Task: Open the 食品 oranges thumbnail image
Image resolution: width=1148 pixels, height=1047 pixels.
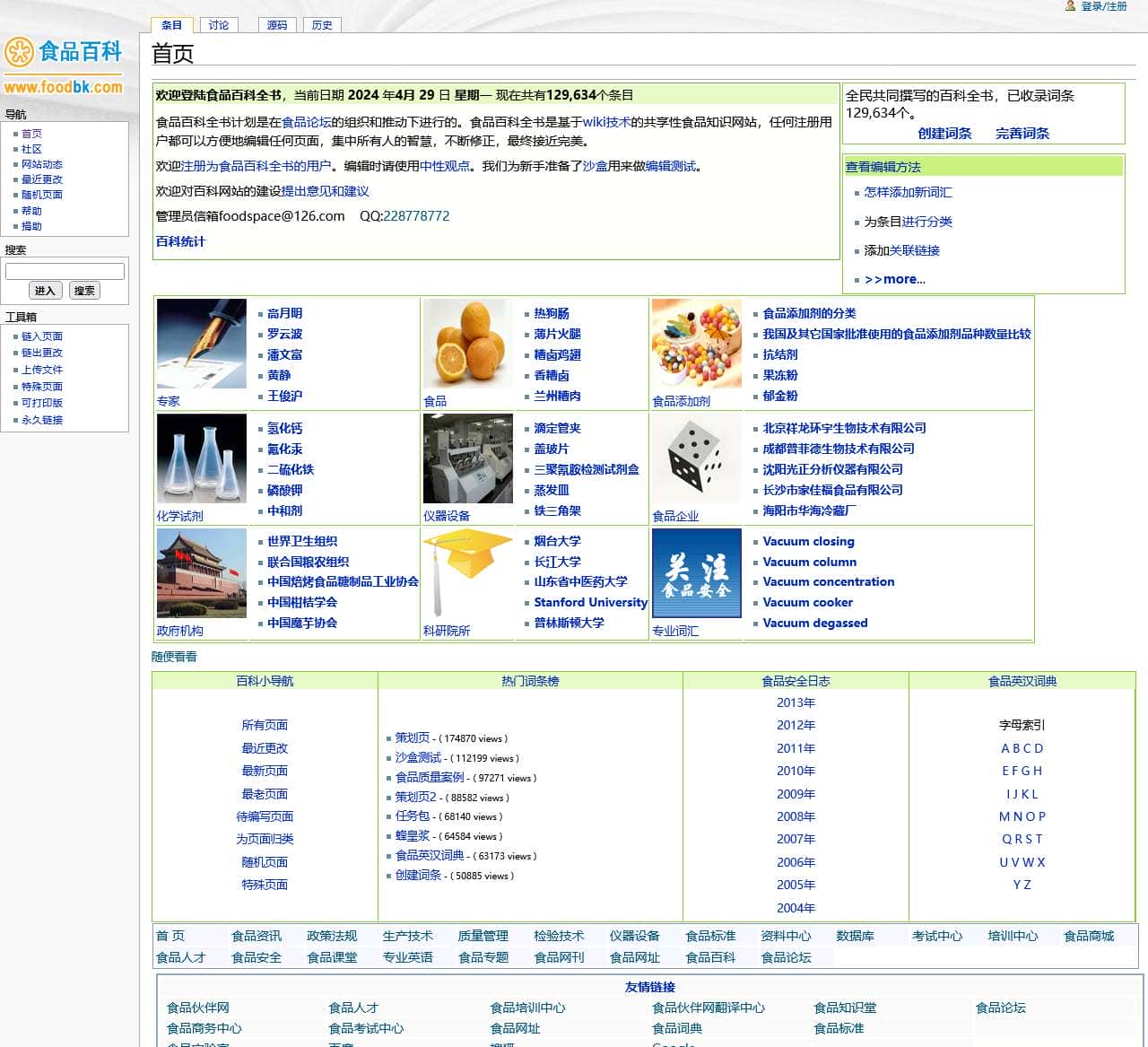Action: pos(468,344)
